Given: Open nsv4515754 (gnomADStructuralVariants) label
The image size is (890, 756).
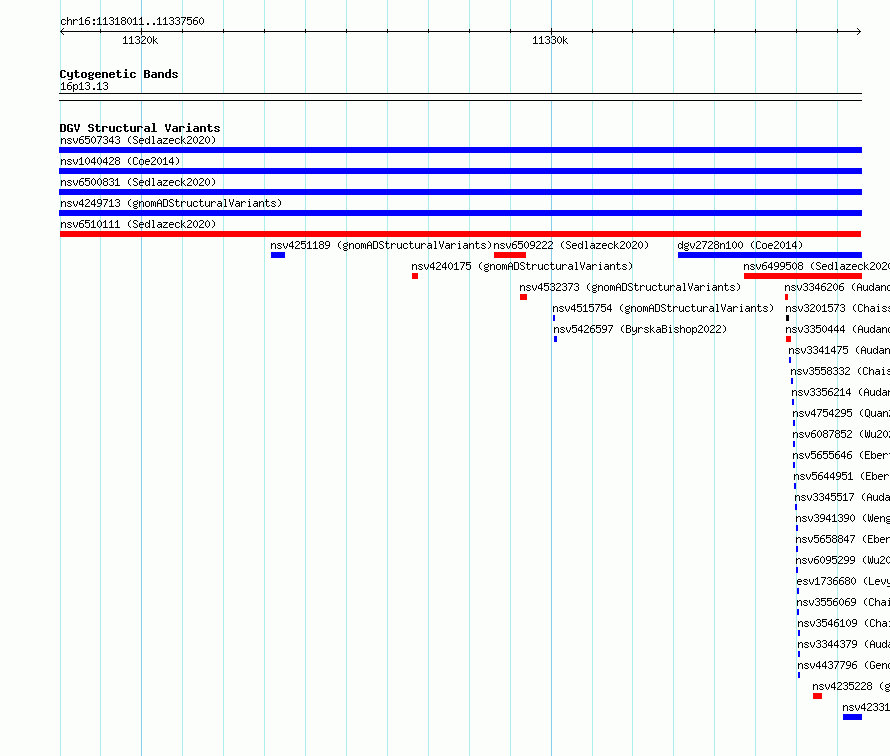Looking at the screenshot, I should [x=663, y=308].
